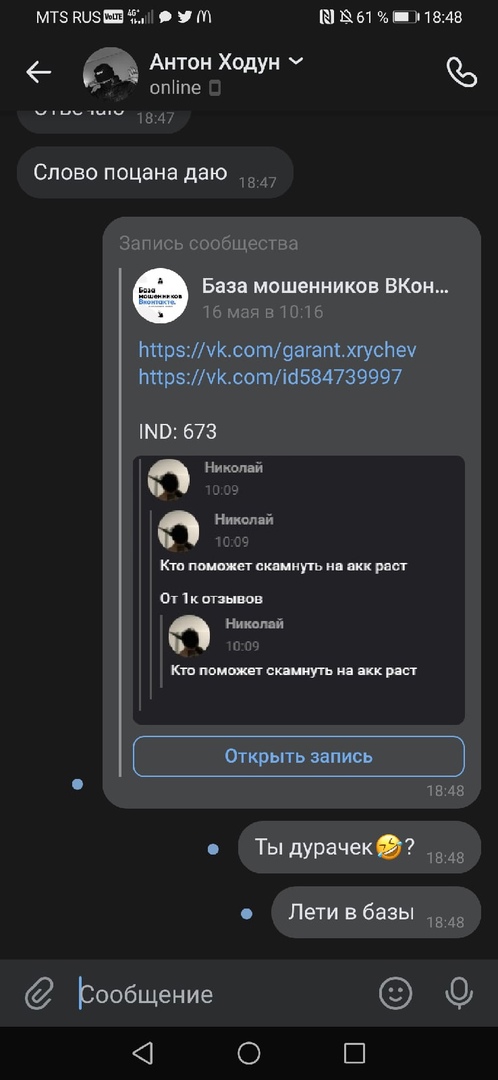This screenshot has height=1080, width=498.
Task: Open the id584739997 VK link
Action: pyautogui.click(x=270, y=377)
